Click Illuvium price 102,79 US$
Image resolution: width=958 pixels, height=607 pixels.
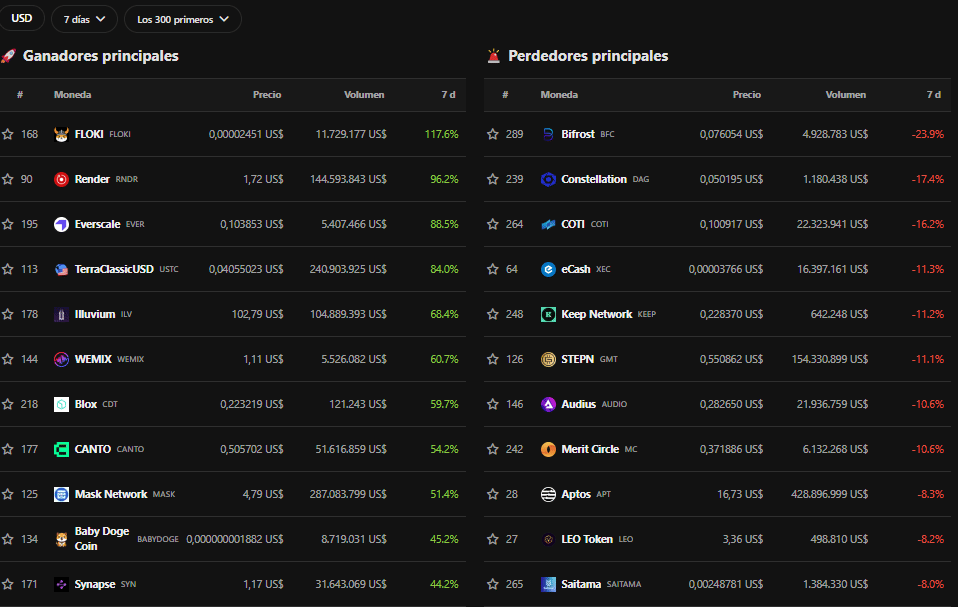(x=257, y=314)
